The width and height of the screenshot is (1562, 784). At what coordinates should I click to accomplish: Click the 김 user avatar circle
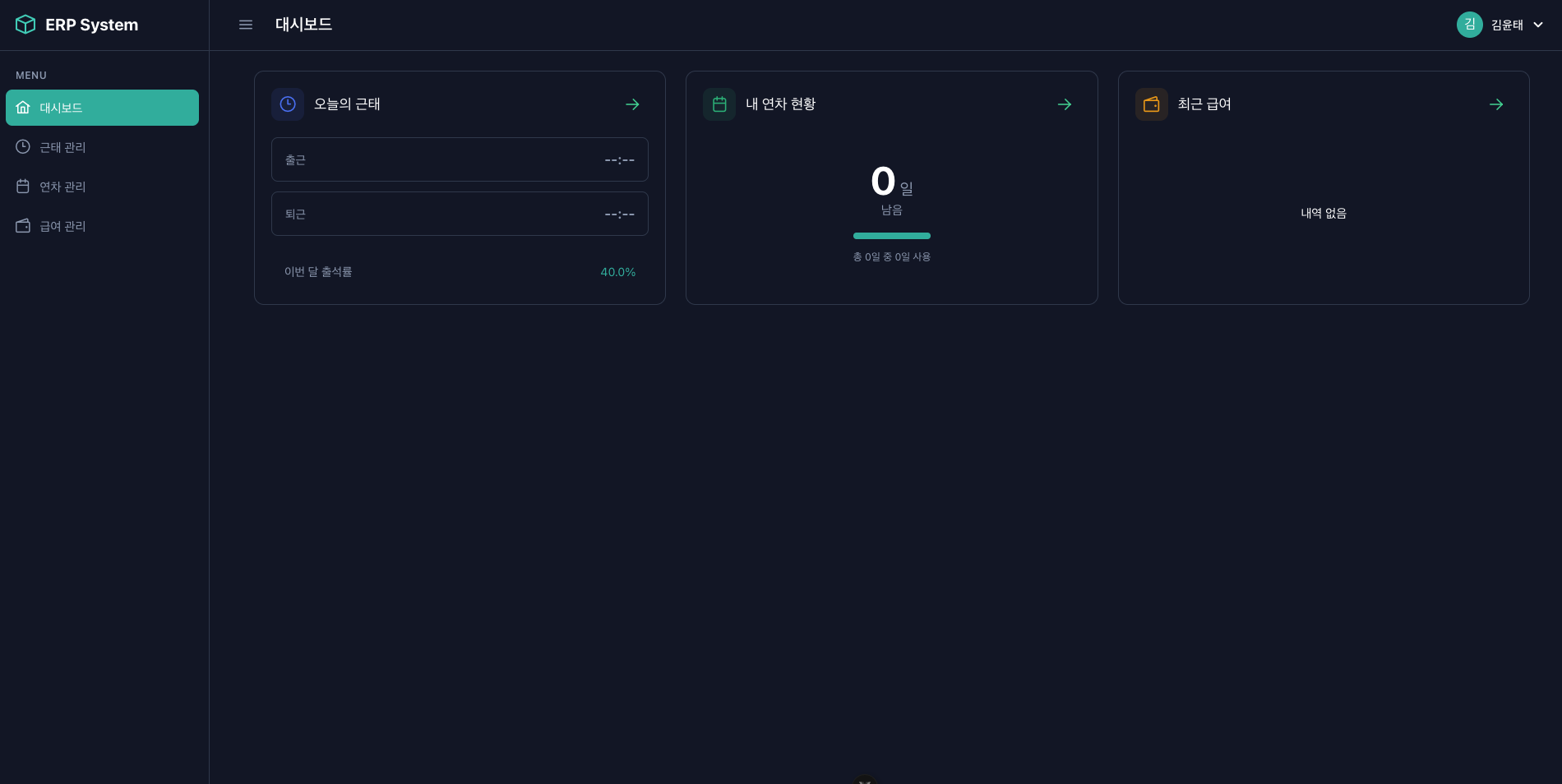point(1470,25)
